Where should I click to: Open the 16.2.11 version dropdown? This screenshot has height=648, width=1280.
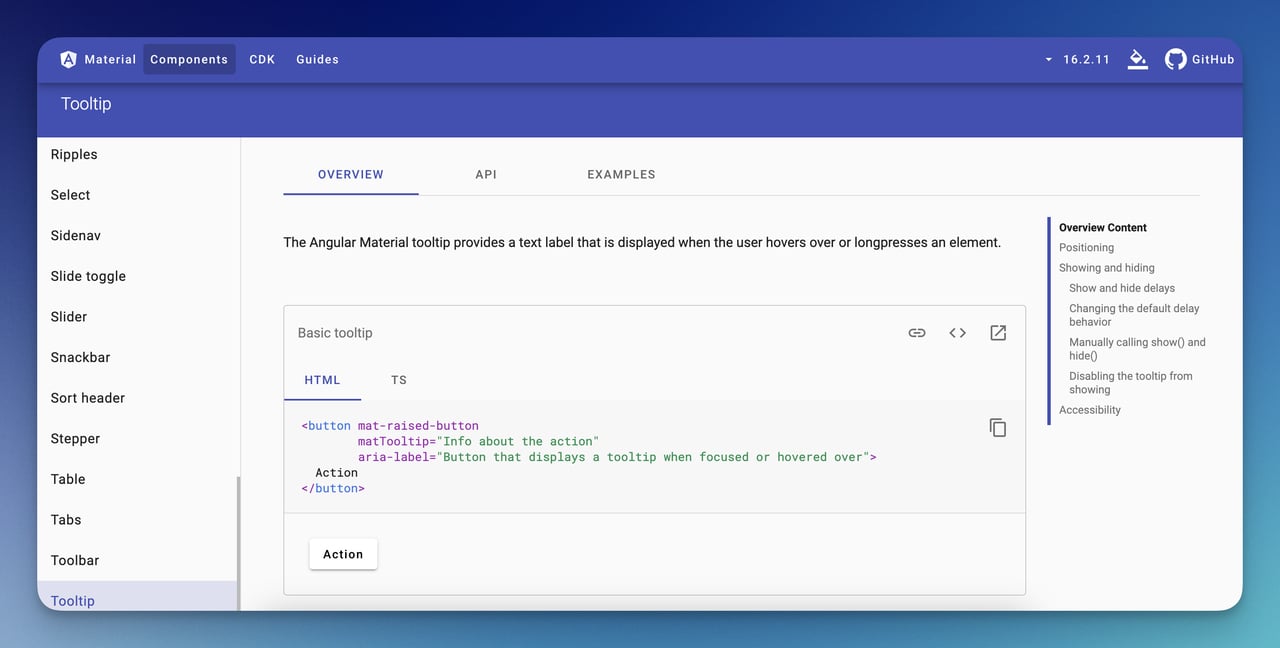click(x=1077, y=59)
